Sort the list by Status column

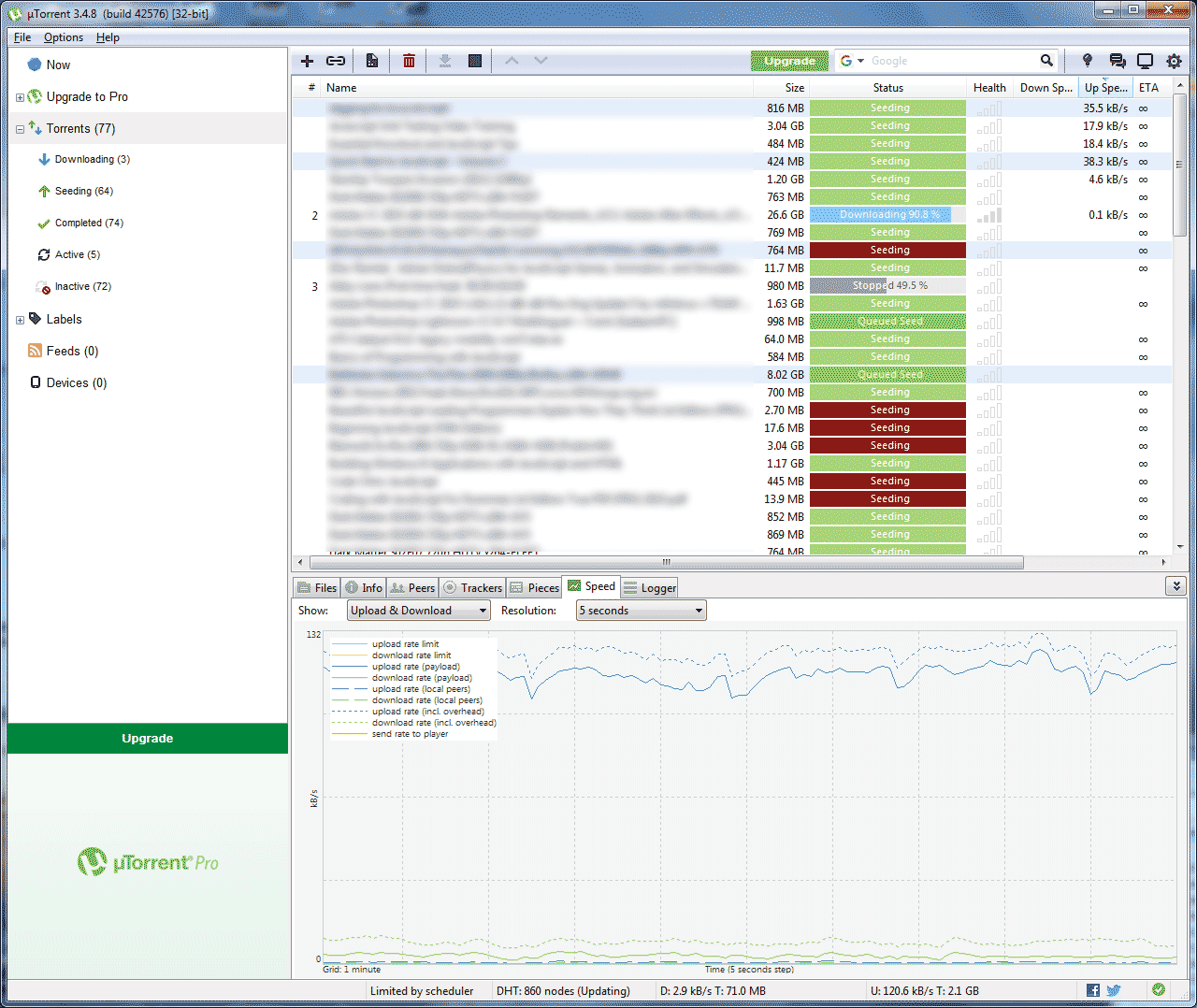[x=888, y=87]
